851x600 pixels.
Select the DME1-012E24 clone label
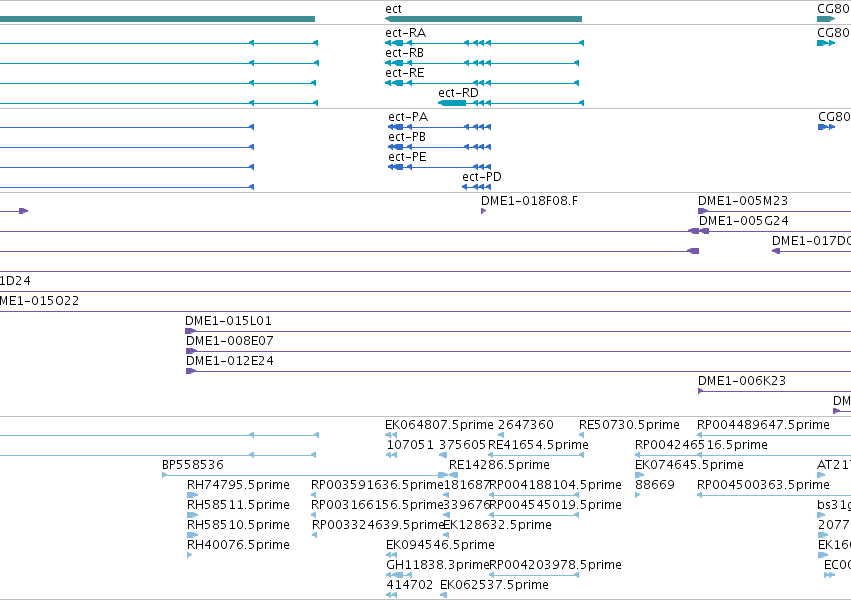pos(230,361)
